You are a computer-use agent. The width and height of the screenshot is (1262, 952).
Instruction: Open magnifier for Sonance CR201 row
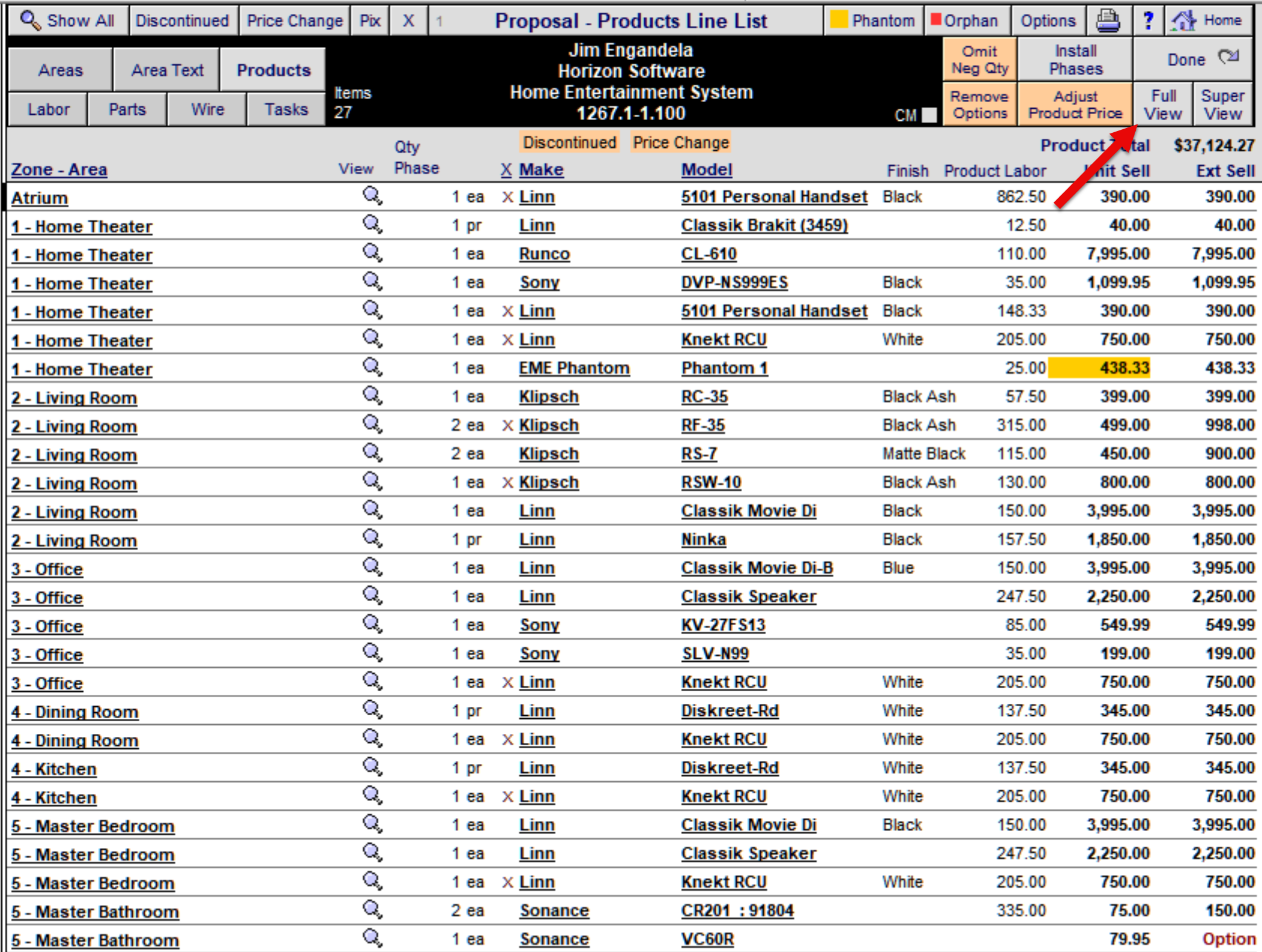click(x=373, y=910)
